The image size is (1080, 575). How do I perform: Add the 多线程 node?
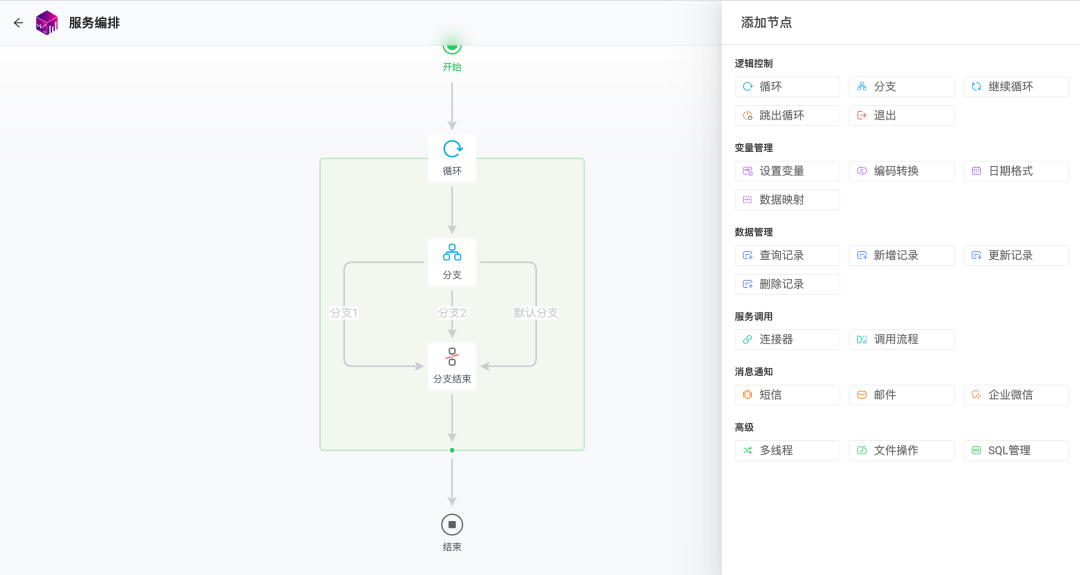tap(787, 450)
